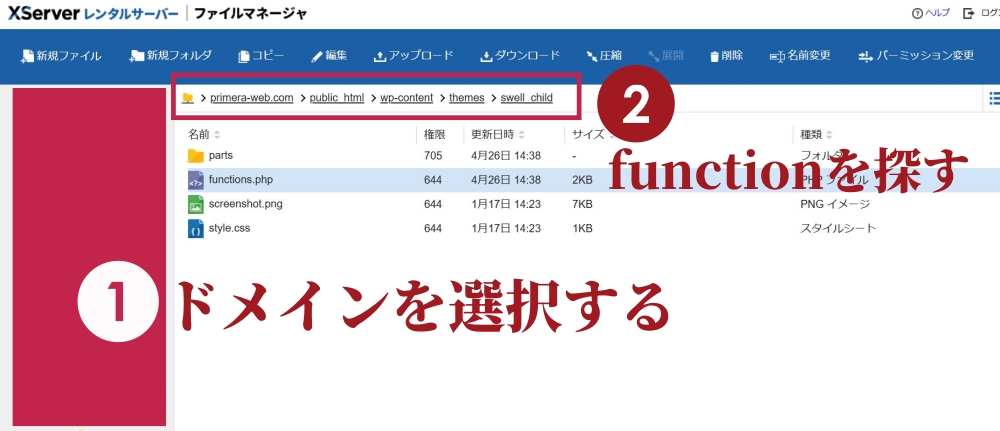The image size is (1000, 431).
Task: Click the style.css file icon
Action: coord(196,228)
